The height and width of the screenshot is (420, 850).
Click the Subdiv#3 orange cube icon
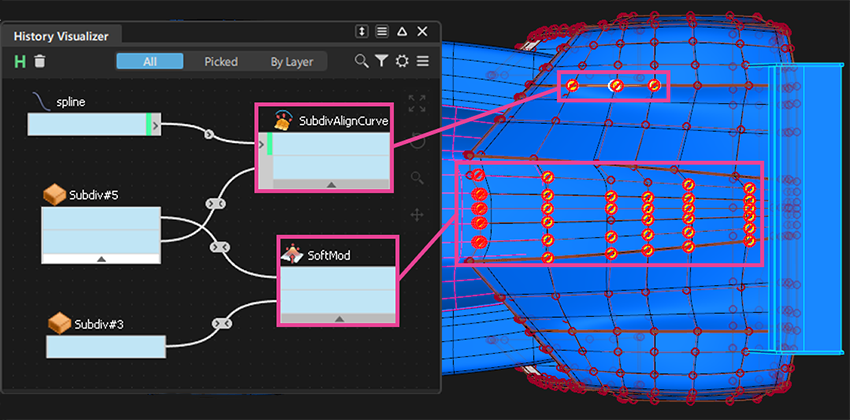click(x=59, y=323)
